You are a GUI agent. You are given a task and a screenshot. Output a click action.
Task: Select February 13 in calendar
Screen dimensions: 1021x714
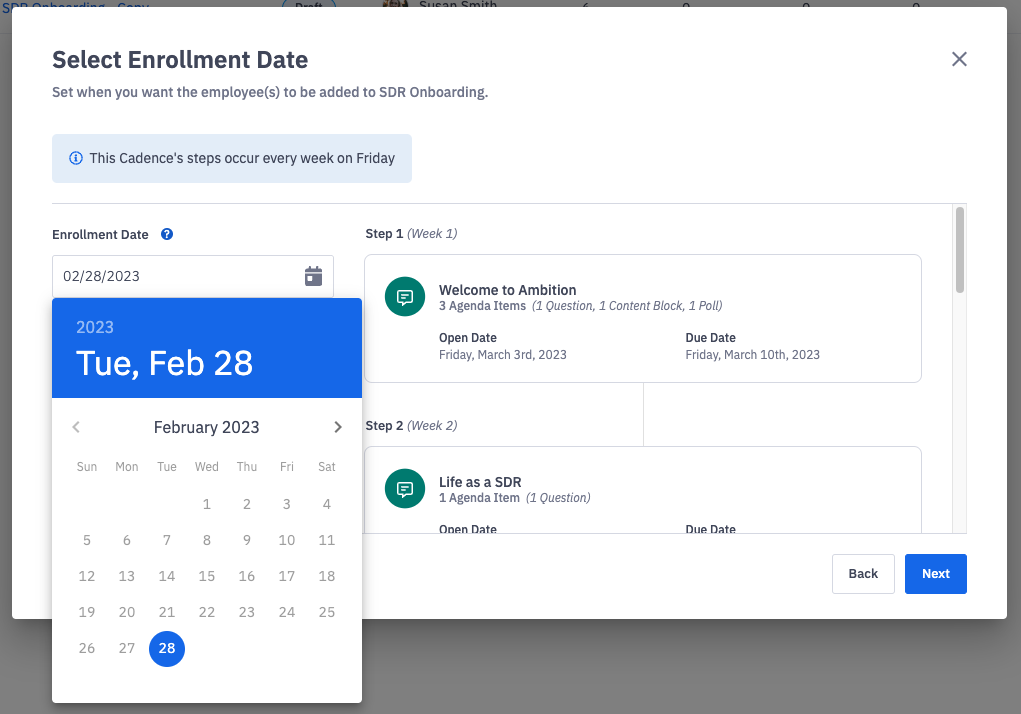pyautogui.click(x=127, y=577)
